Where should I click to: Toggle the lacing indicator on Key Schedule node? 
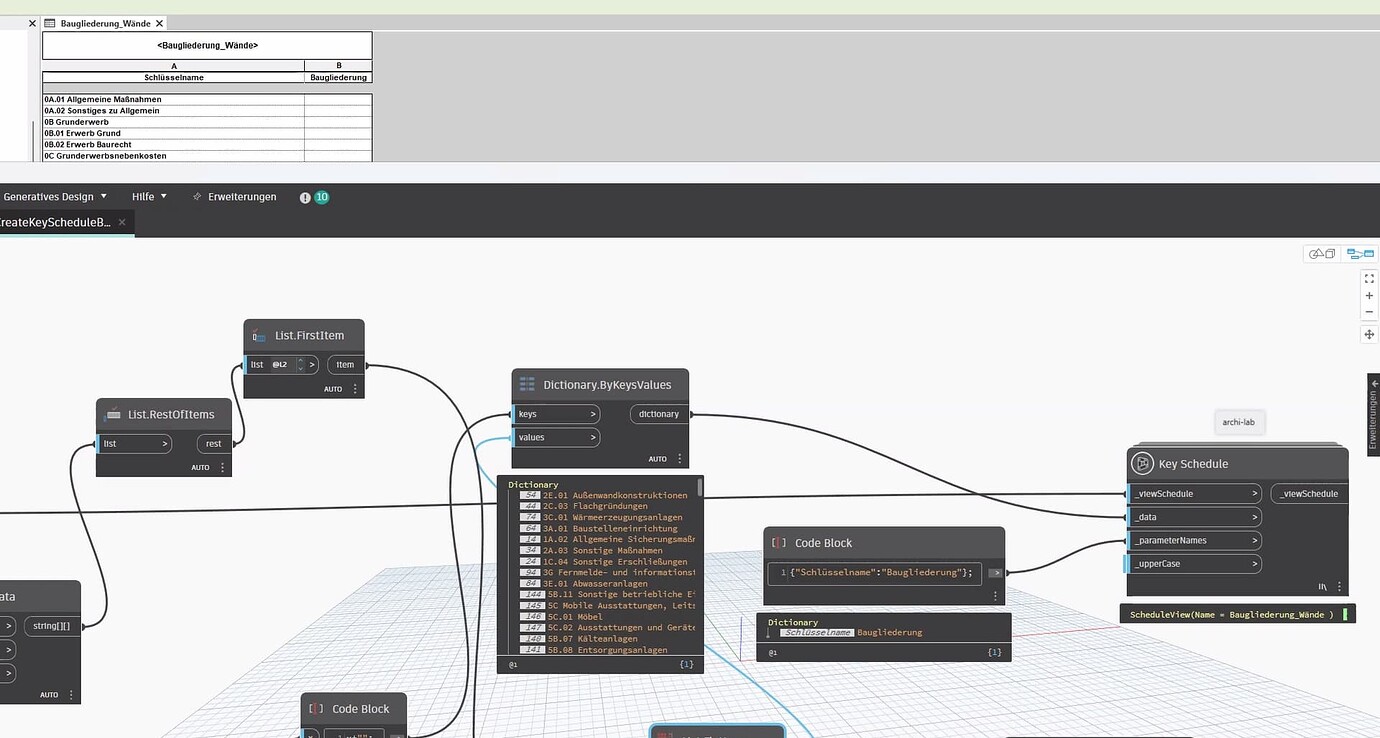[x=1322, y=586]
